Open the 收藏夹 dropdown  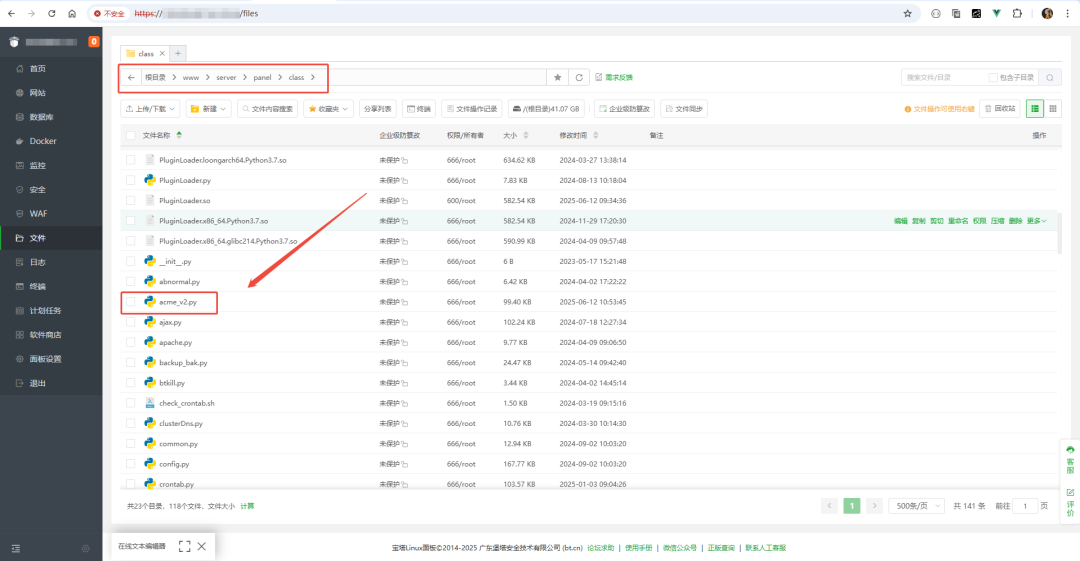329,109
